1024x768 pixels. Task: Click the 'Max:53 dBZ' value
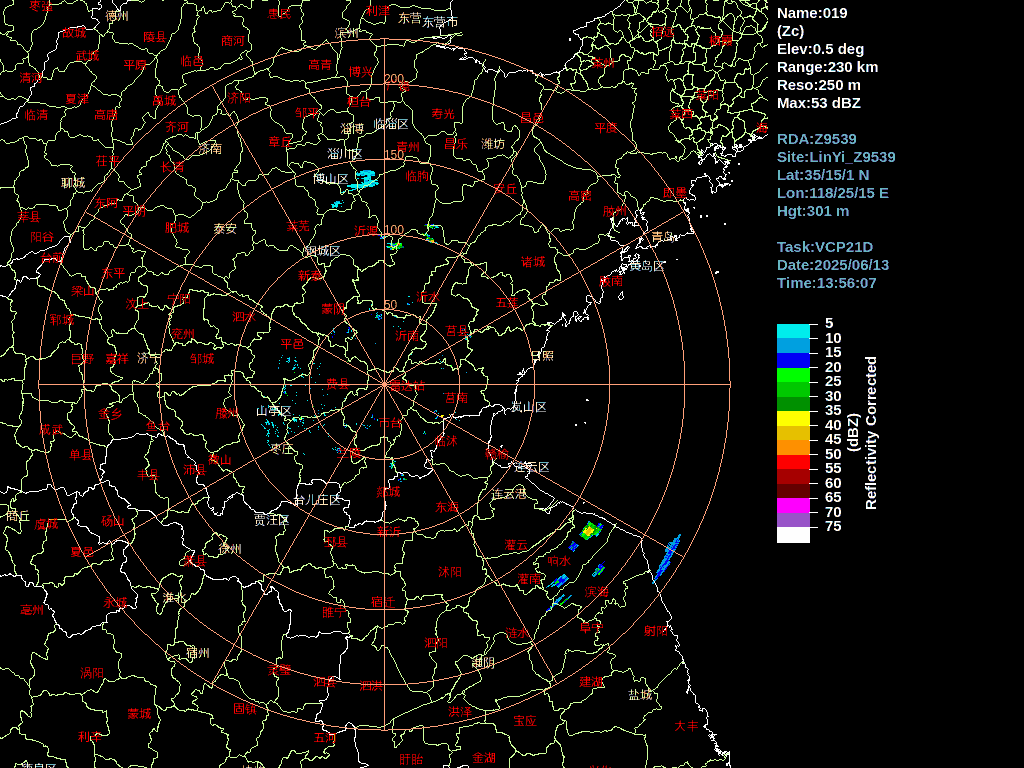pyautogui.click(x=818, y=103)
